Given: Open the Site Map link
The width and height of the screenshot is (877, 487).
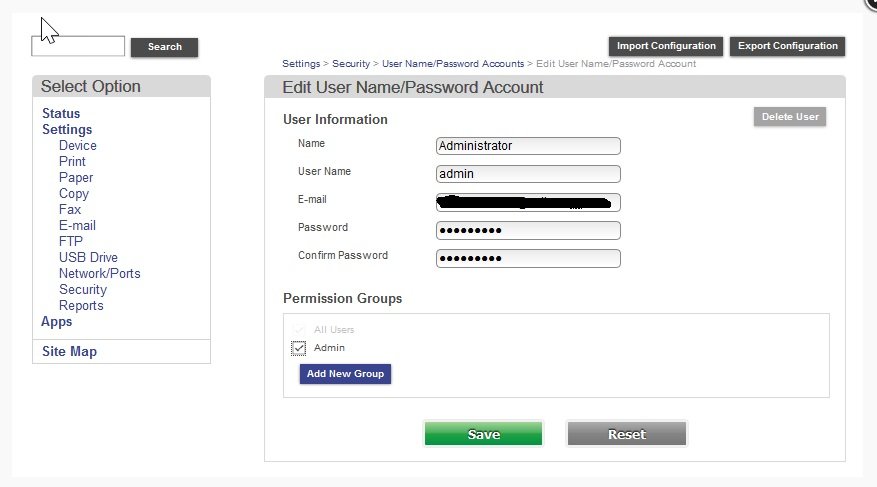Looking at the screenshot, I should (x=69, y=352).
